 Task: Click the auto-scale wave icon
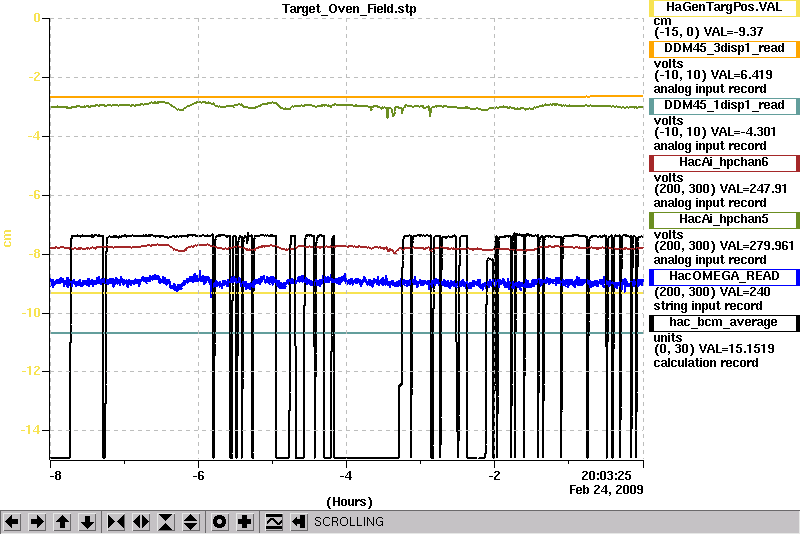[x=274, y=522]
